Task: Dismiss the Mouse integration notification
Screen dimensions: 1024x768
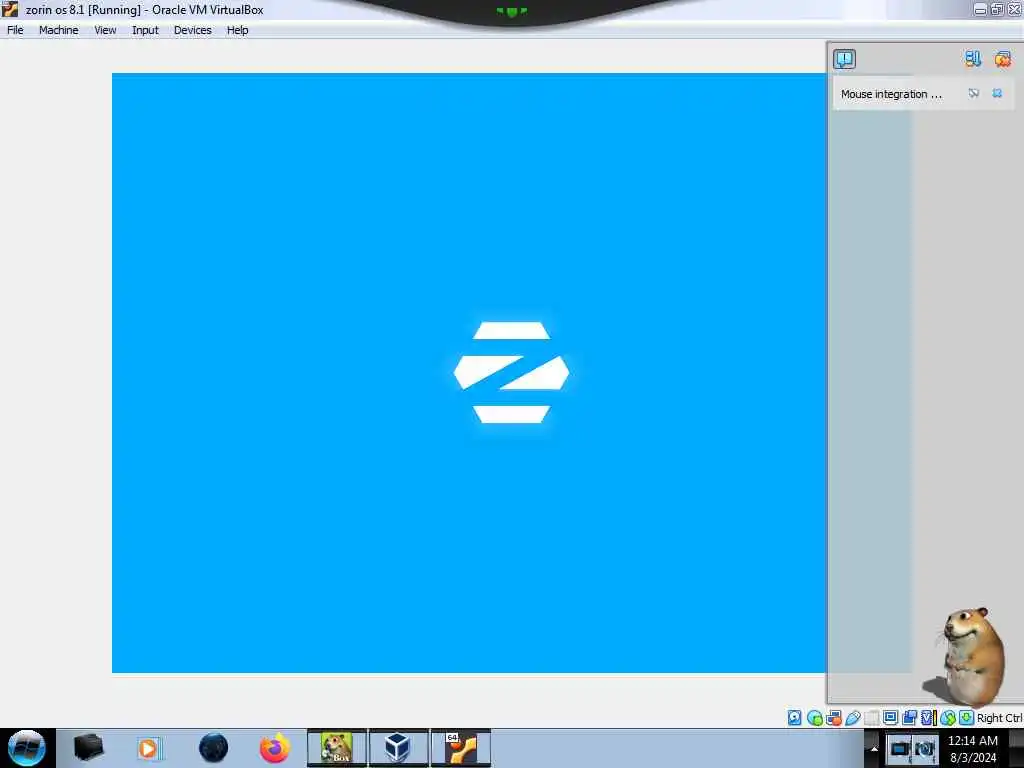Action: (997, 93)
